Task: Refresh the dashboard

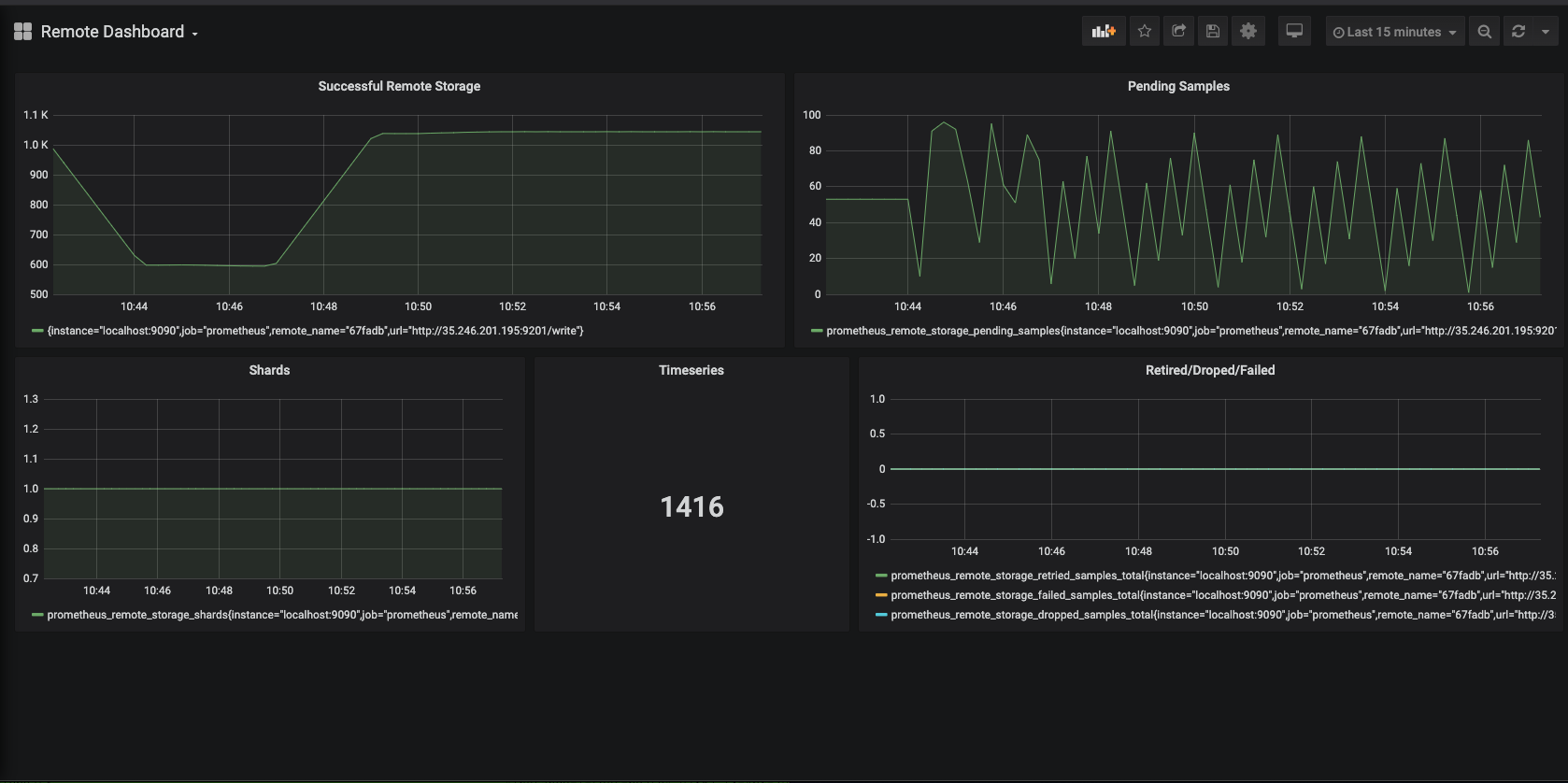Action: (x=1518, y=31)
